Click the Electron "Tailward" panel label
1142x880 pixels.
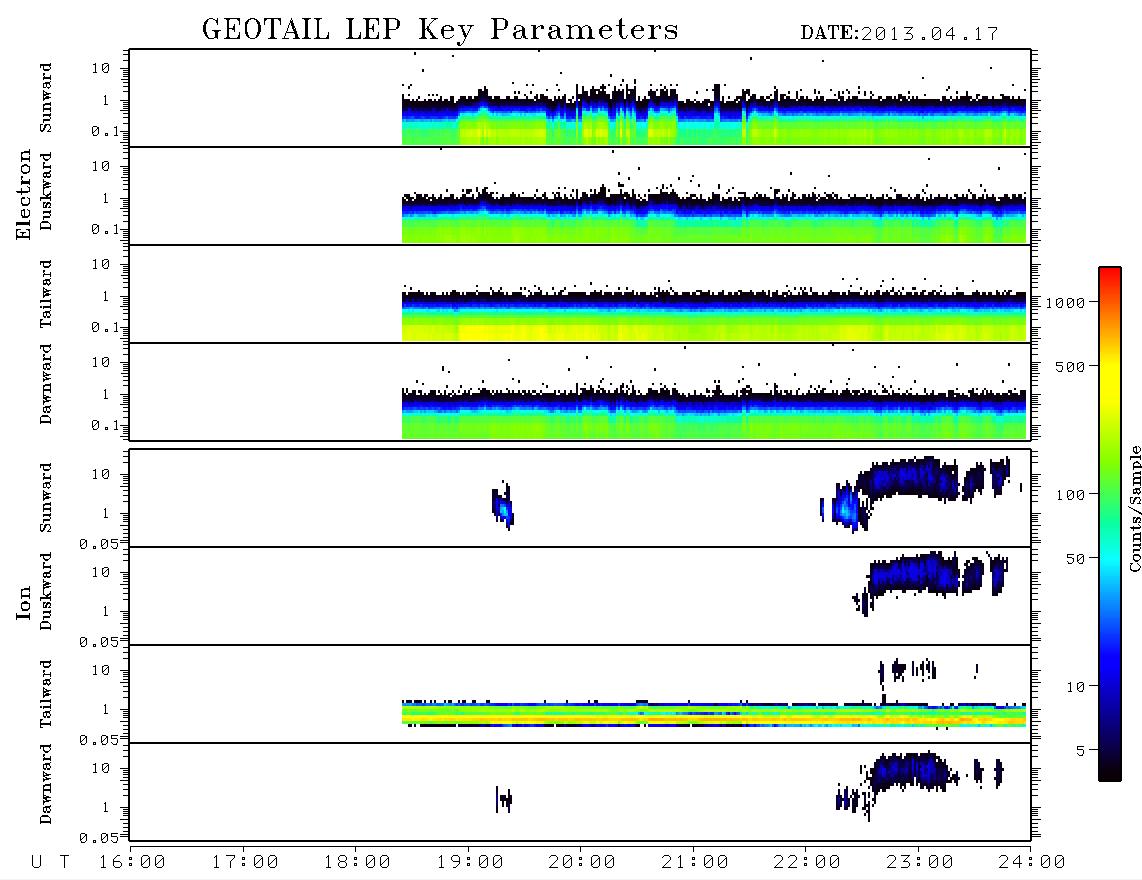46,294
